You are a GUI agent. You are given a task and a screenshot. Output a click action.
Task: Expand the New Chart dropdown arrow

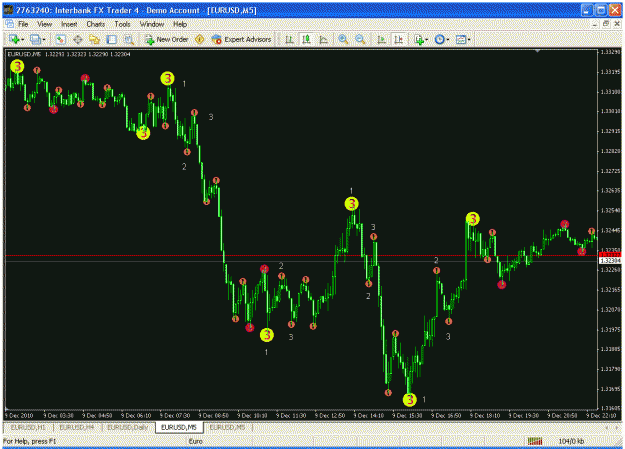click(x=22, y=39)
